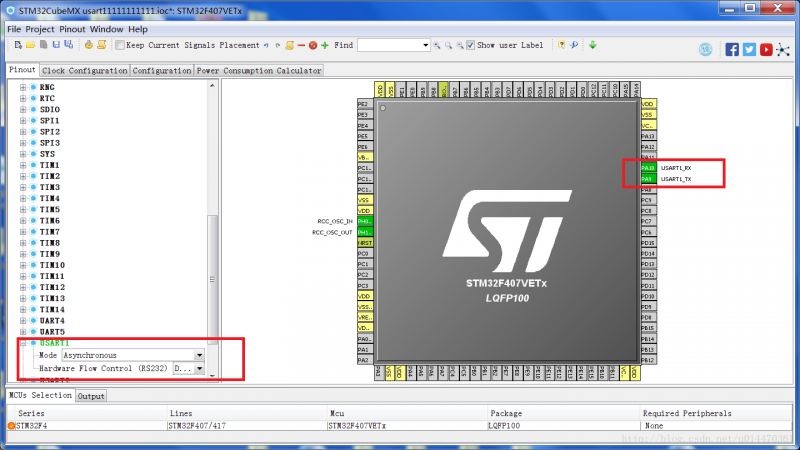Click the New Project toolbar icon
The width and height of the screenshot is (800, 450).
(x=18, y=45)
